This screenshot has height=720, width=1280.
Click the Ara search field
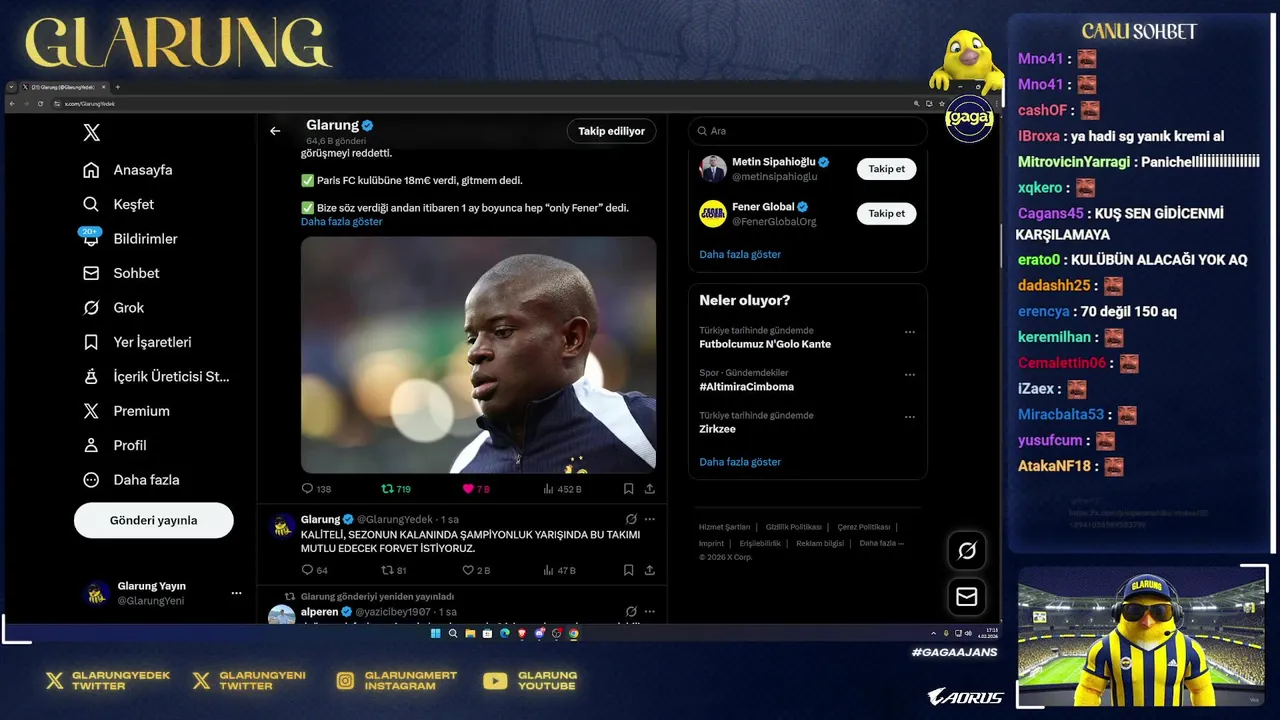tap(807, 131)
